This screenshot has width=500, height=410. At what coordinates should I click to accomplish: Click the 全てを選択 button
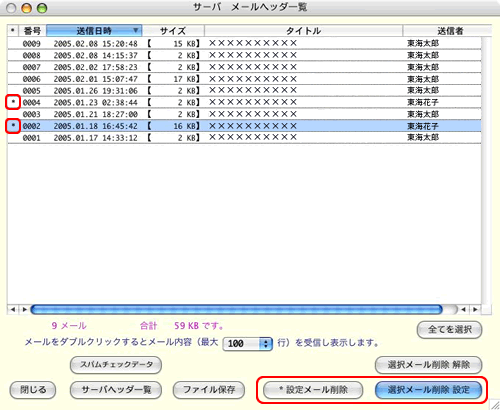449,330
